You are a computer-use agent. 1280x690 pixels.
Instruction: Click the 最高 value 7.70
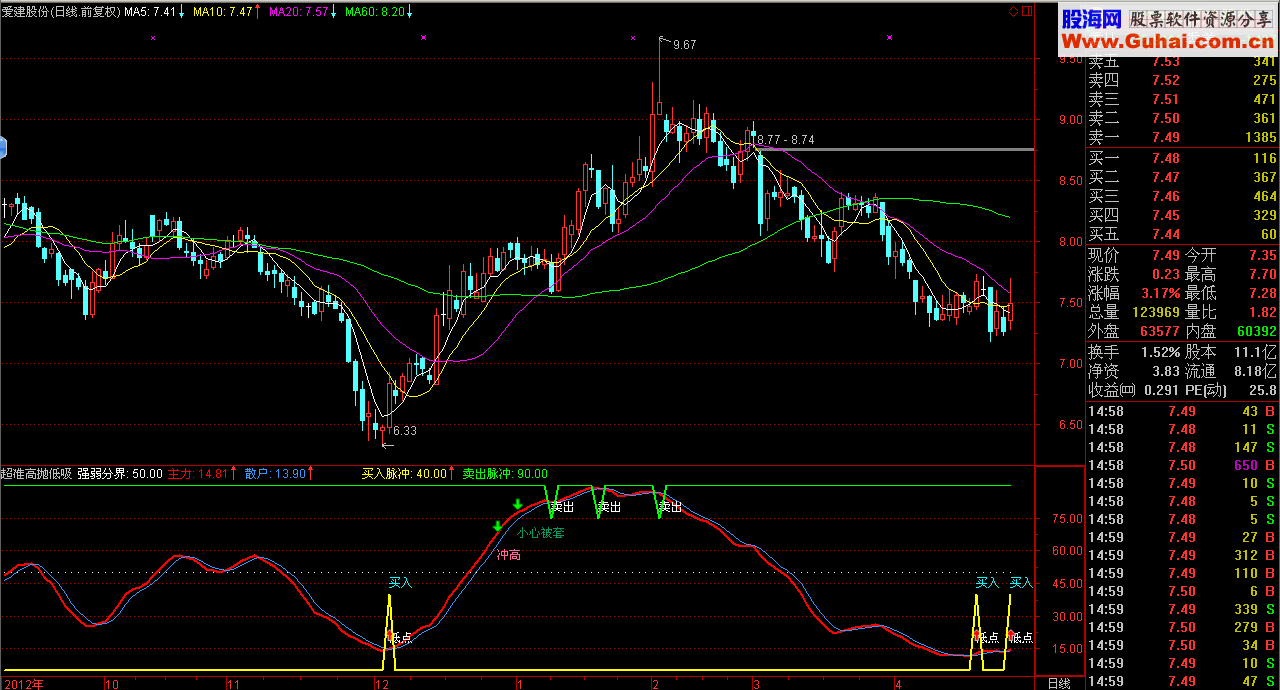point(1262,274)
